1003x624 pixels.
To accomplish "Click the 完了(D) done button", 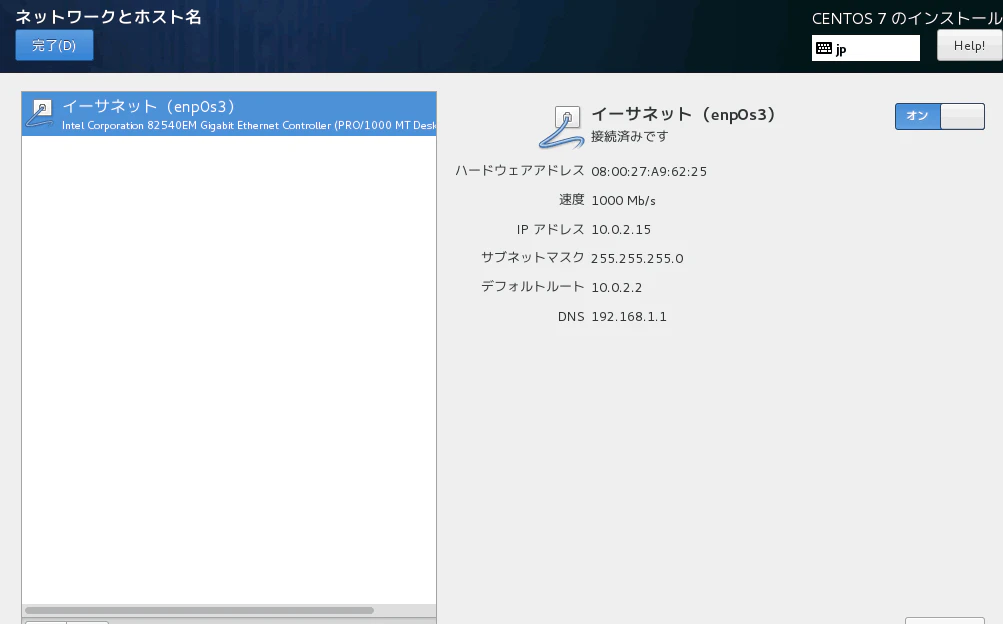I will 54,45.
